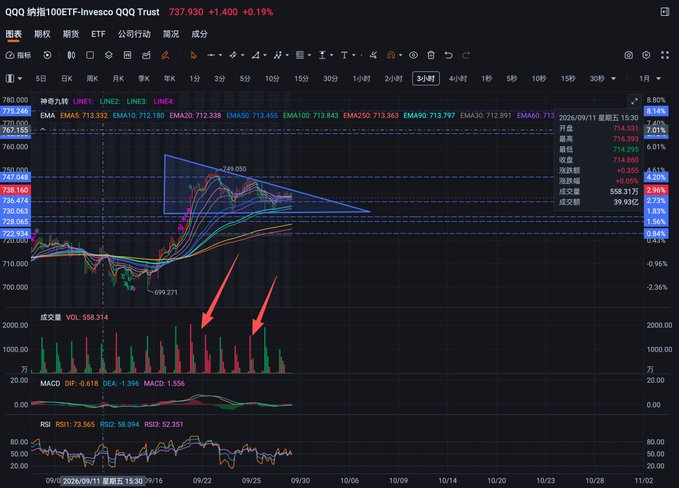Click the orange magnet snap icon
The image size is (679, 488).
point(391,55)
